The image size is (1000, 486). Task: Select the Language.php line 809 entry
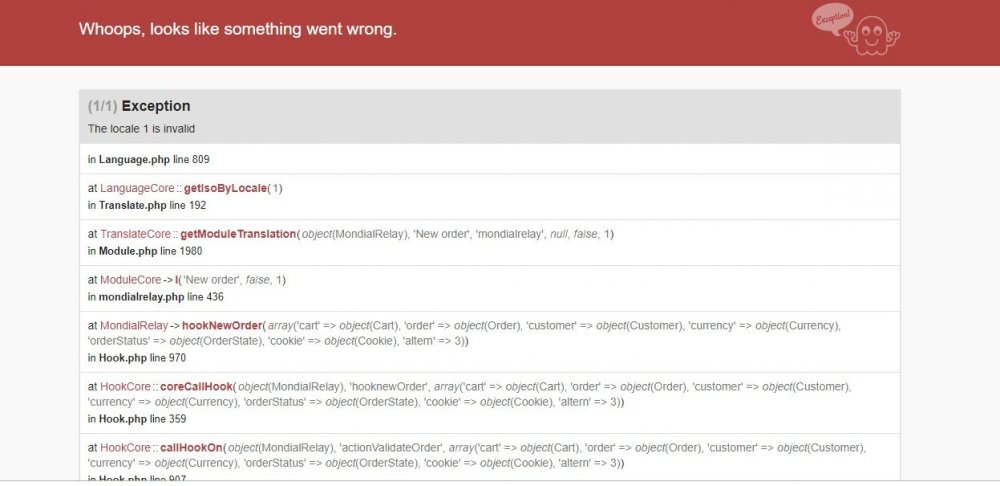pos(148,159)
